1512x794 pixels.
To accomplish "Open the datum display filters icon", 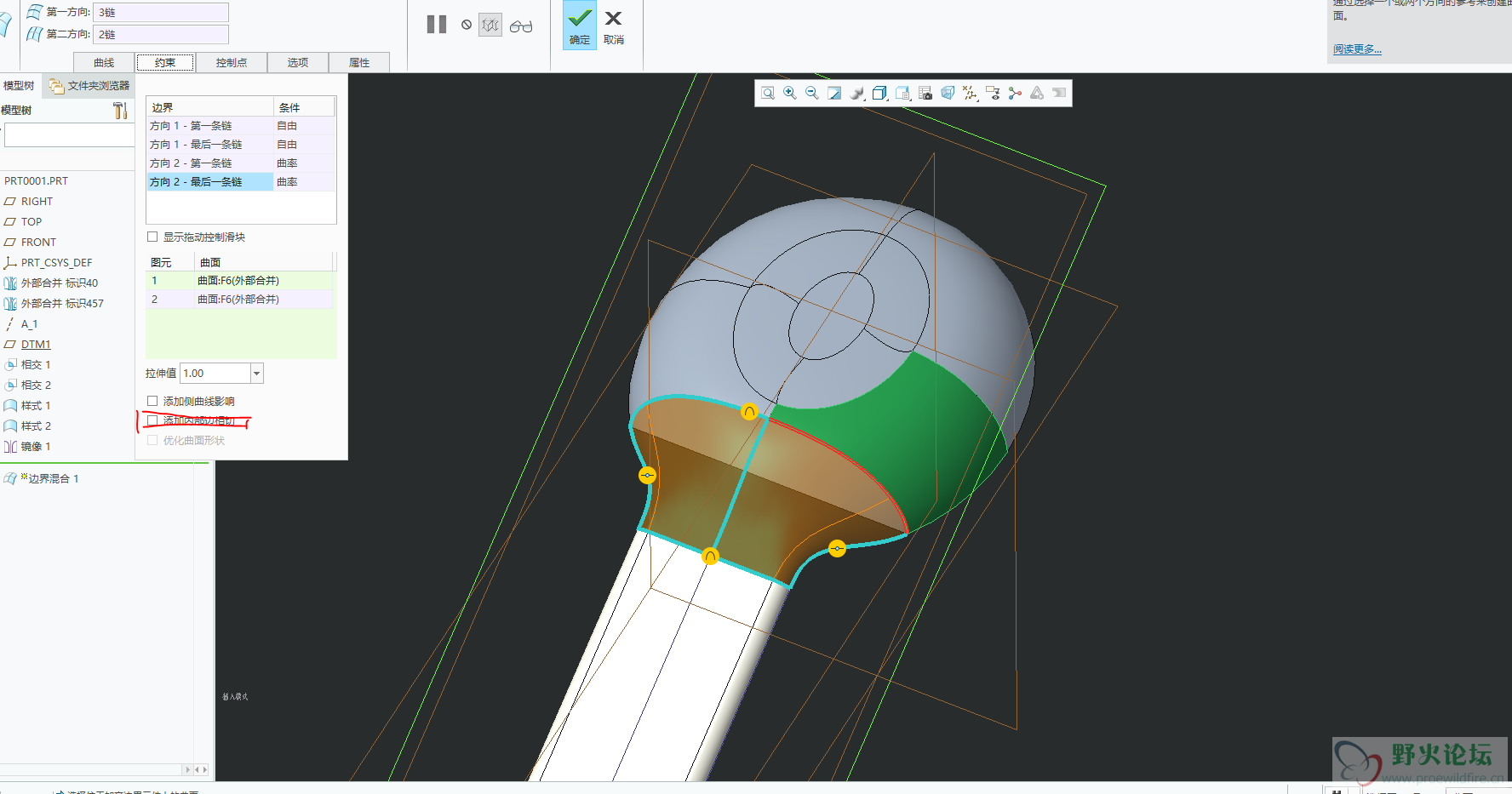I will tap(971, 93).
